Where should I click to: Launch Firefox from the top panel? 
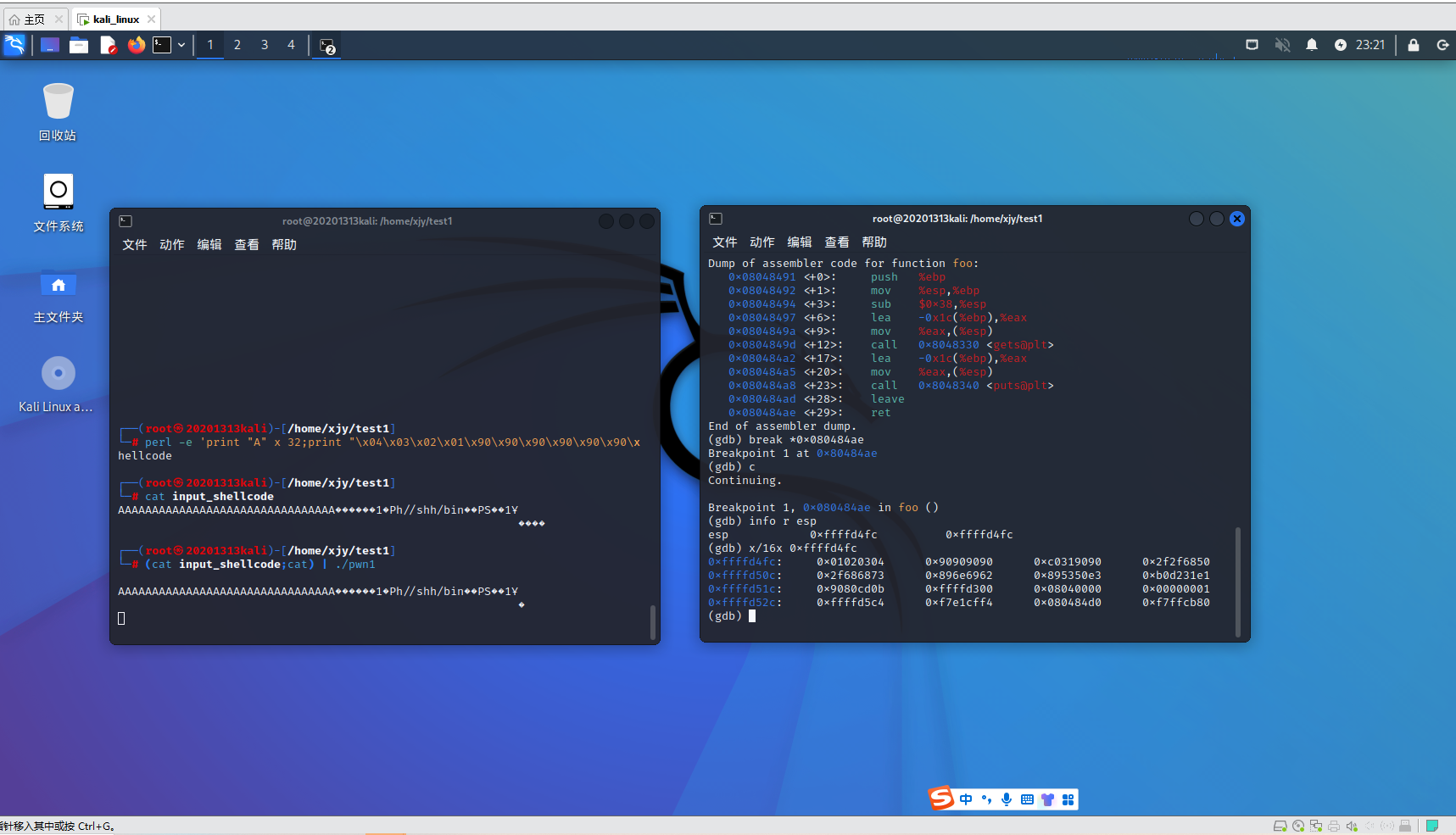tap(137, 45)
